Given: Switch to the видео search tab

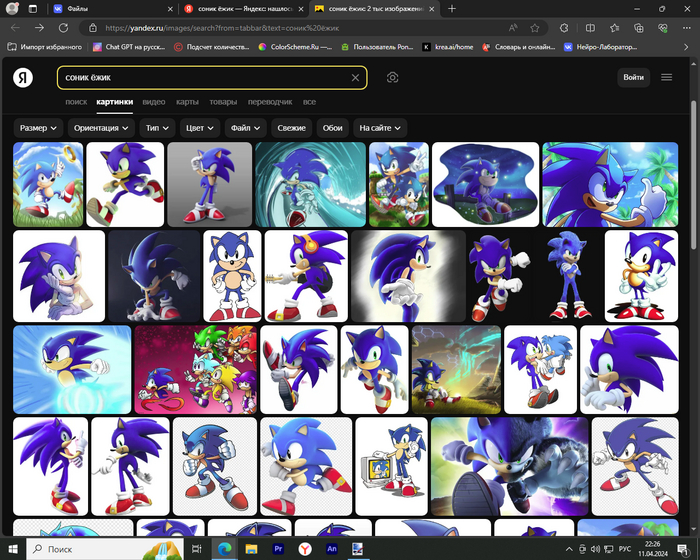Looking at the screenshot, I should tap(154, 102).
